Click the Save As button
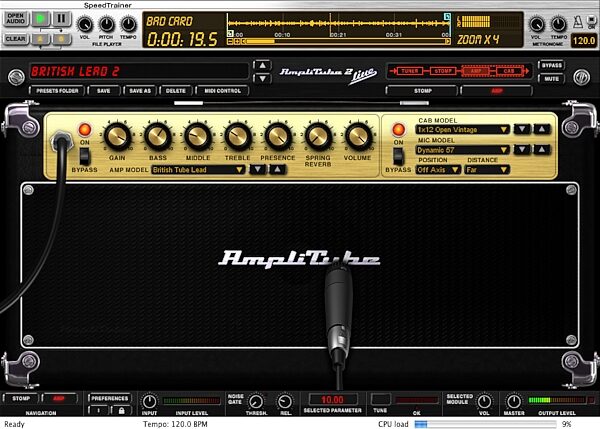This screenshot has height=429, width=600. tap(140, 91)
